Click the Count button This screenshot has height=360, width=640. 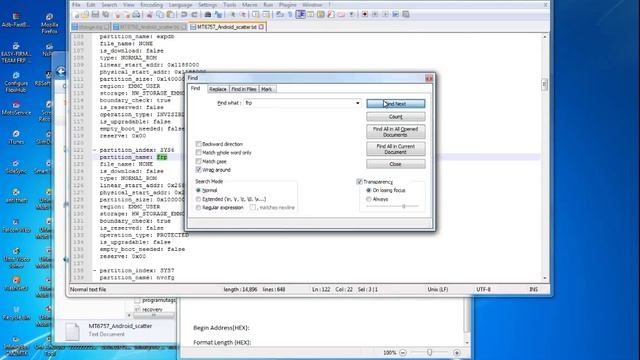pos(396,117)
